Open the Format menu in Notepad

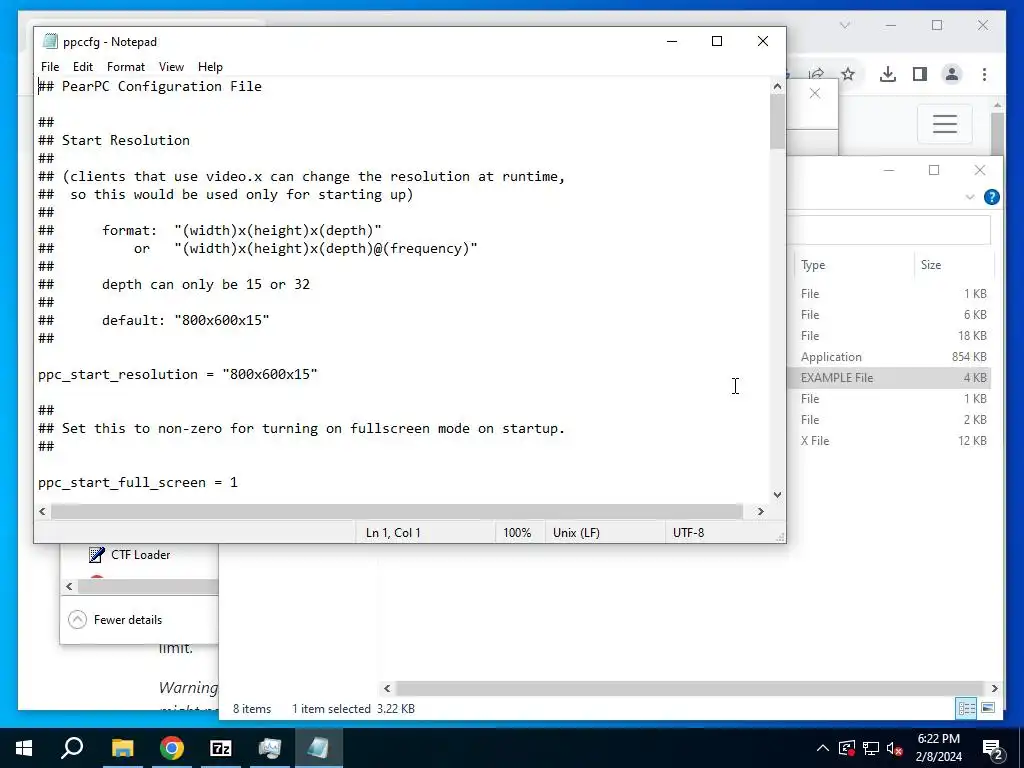coord(126,67)
